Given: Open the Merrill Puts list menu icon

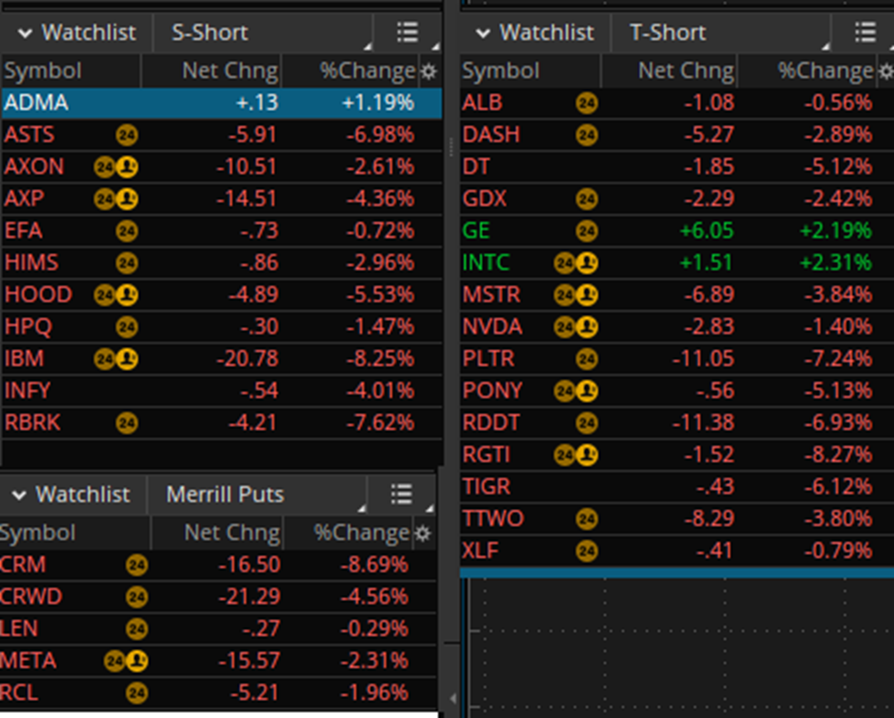Looking at the screenshot, I should 401,494.
